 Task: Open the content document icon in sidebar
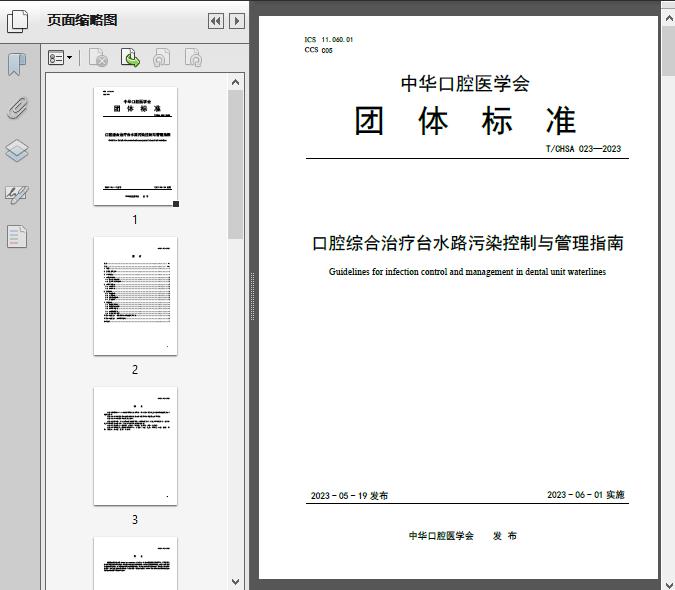pos(17,237)
